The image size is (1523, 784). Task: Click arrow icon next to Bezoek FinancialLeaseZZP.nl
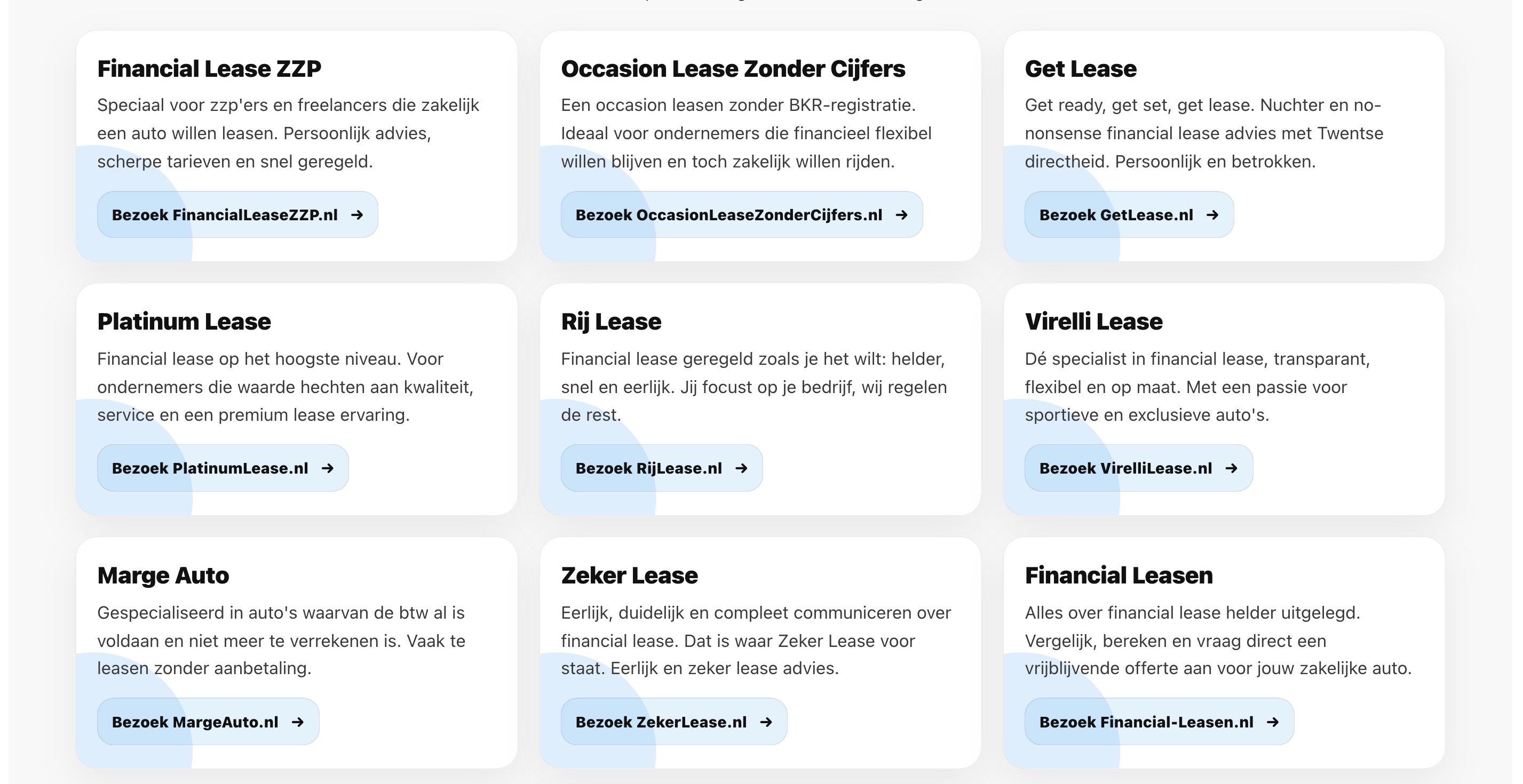tap(356, 215)
